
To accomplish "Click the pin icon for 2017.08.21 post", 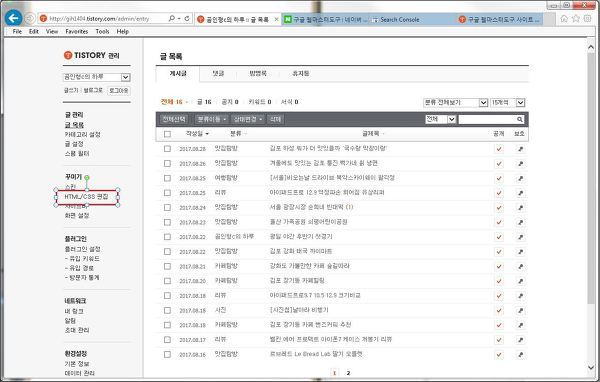I will [520, 266].
